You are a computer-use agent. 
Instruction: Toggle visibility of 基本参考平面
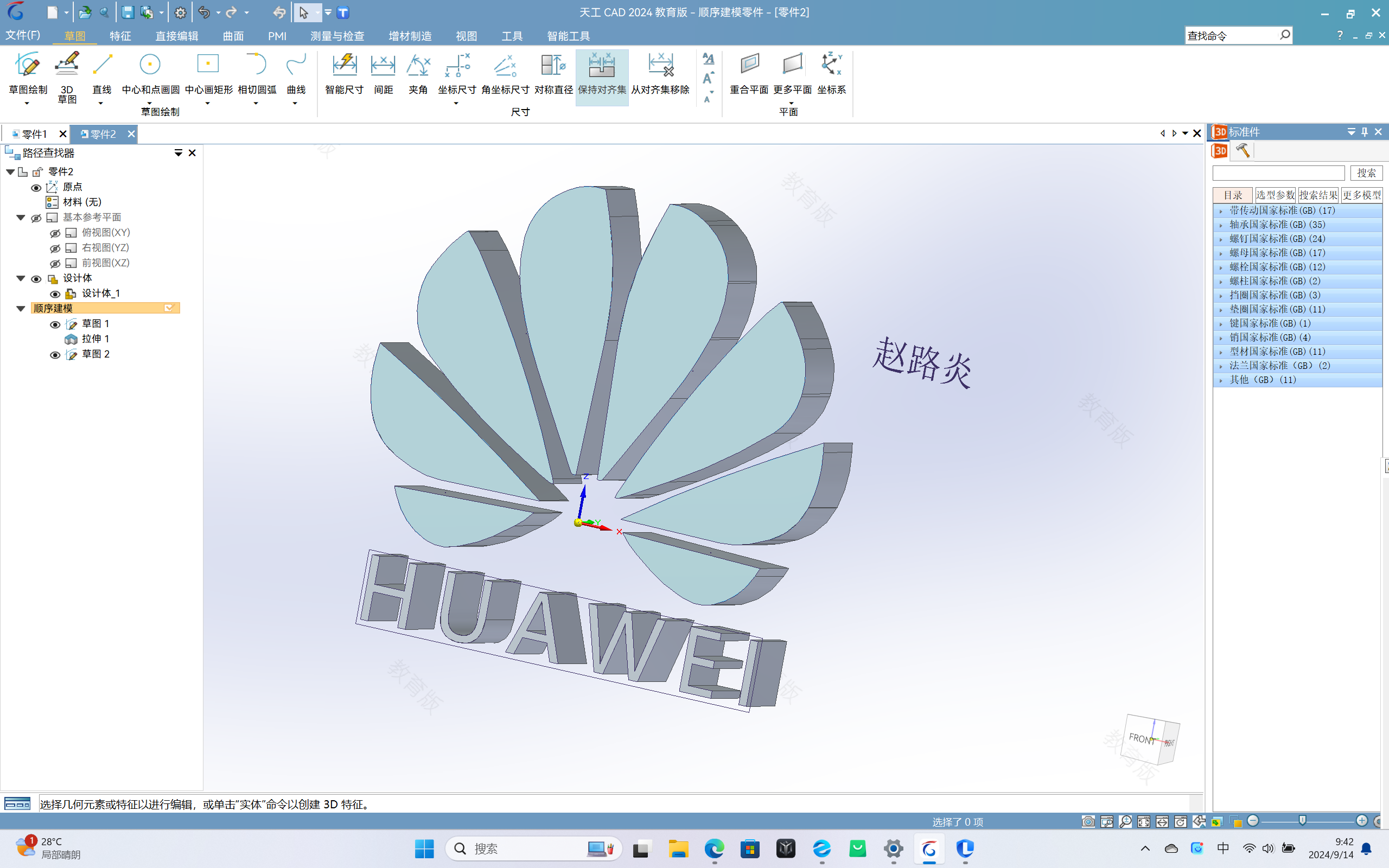(x=36, y=218)
